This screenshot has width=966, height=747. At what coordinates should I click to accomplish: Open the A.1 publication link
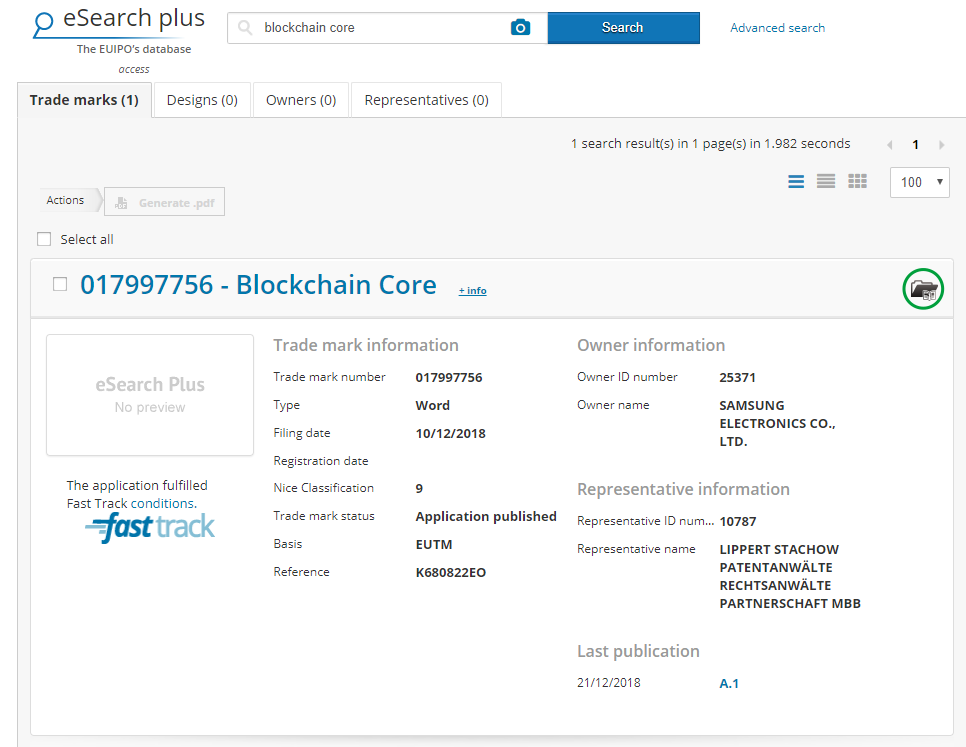point(729,684)
